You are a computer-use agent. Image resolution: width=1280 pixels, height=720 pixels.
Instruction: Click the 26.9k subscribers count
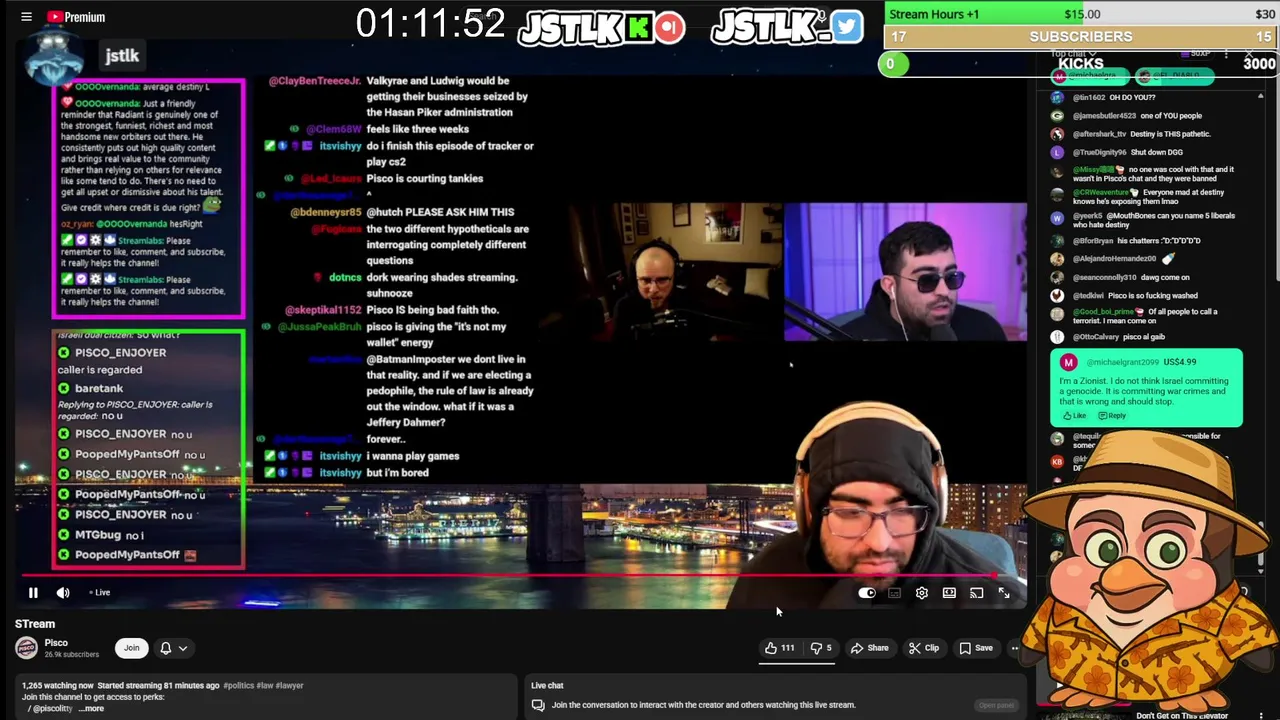click(x=72, y=655)
